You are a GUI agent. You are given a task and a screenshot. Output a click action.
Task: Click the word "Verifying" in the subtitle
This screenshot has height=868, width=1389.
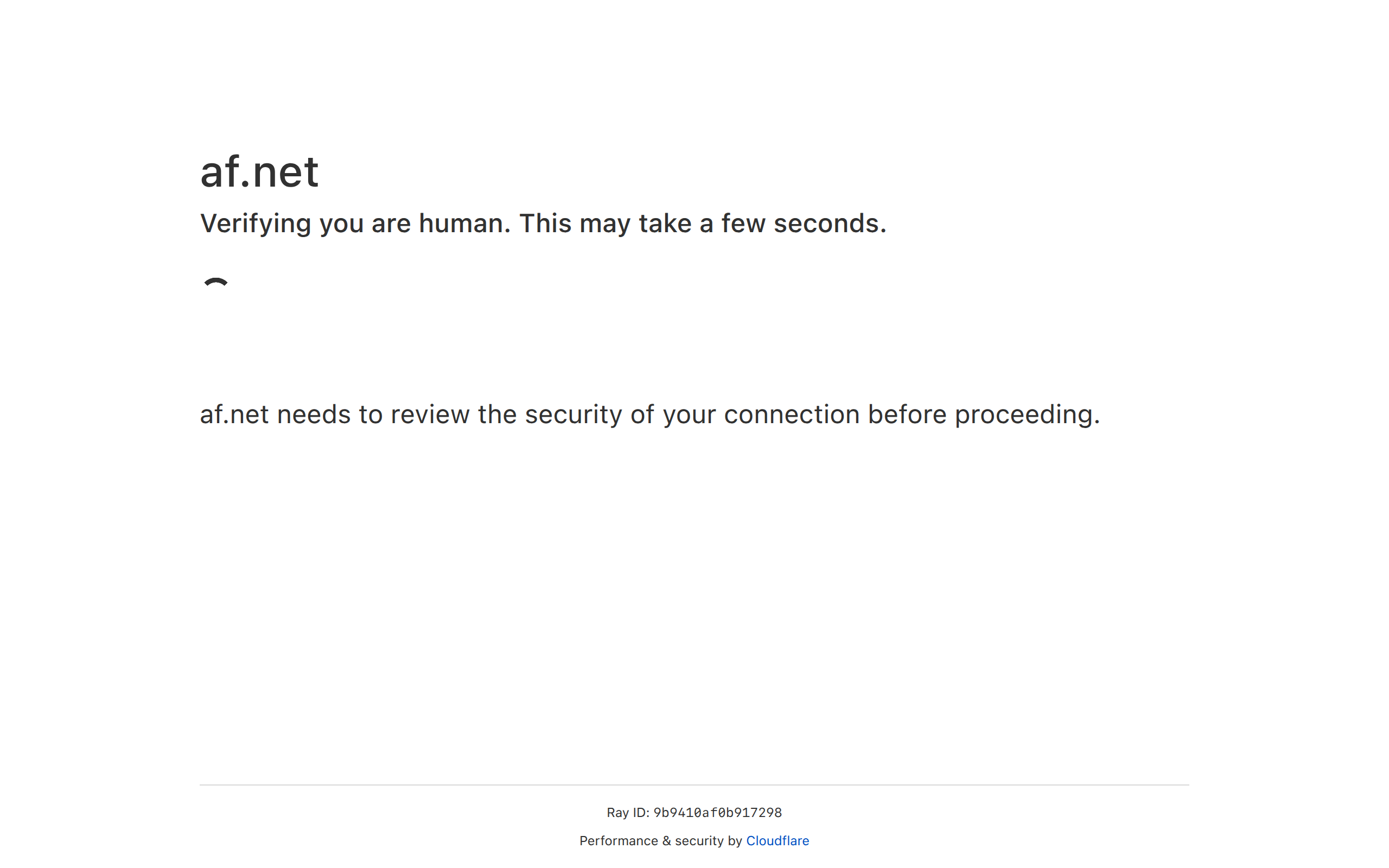(x=256, y=224)
